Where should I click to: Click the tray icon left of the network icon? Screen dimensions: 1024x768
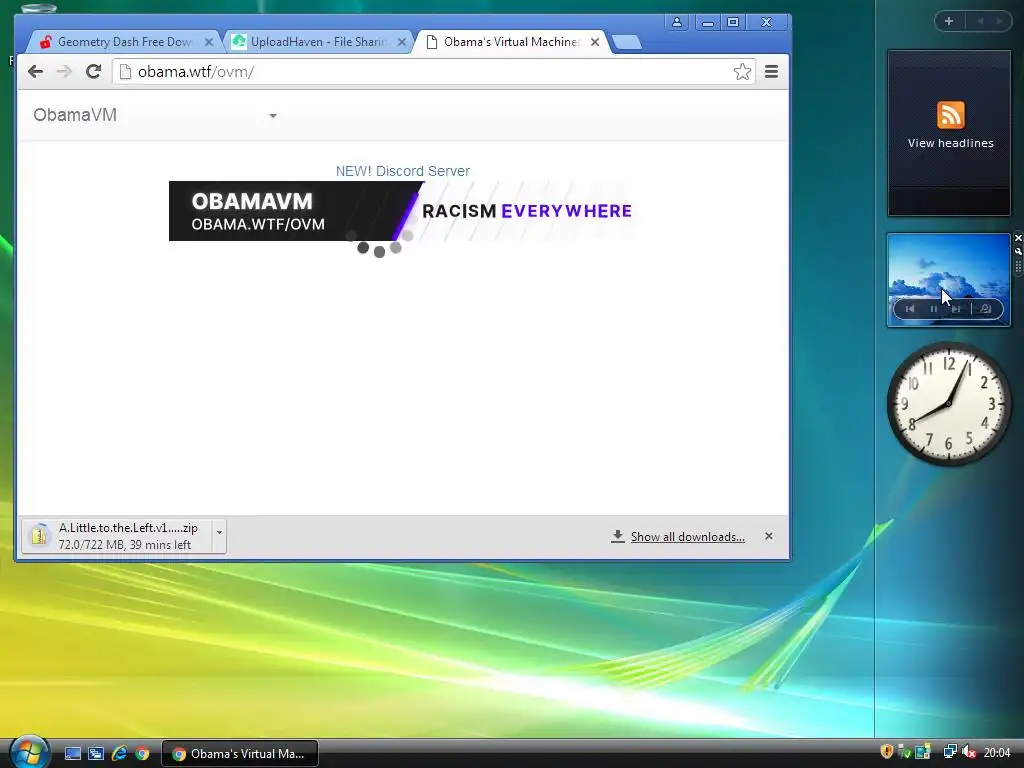coord(923,752)
